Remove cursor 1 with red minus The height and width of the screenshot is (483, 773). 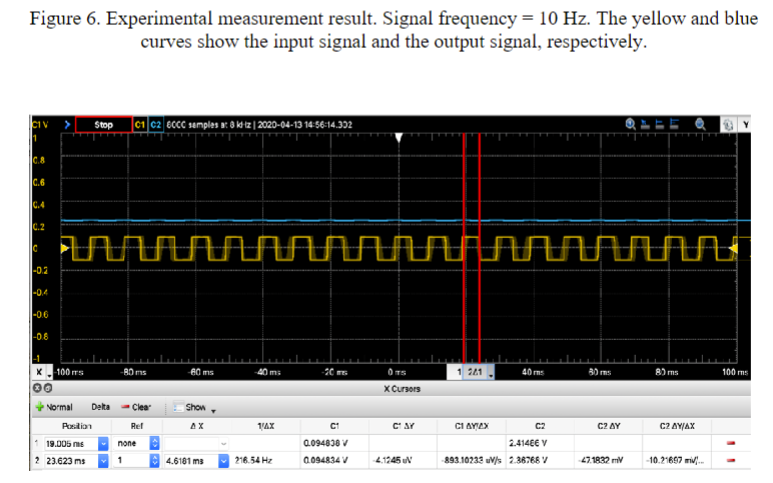pyautogui.click(x=731, y=443)
